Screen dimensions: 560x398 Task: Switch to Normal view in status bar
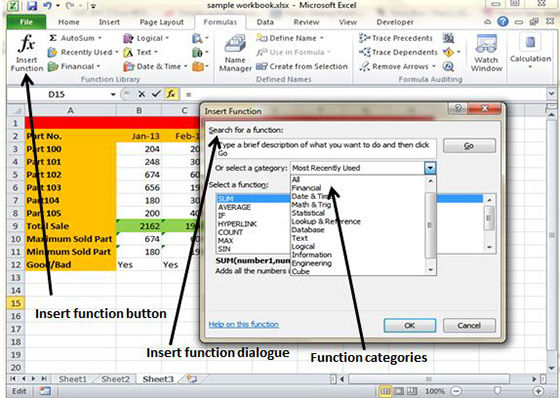pos(385,391)
